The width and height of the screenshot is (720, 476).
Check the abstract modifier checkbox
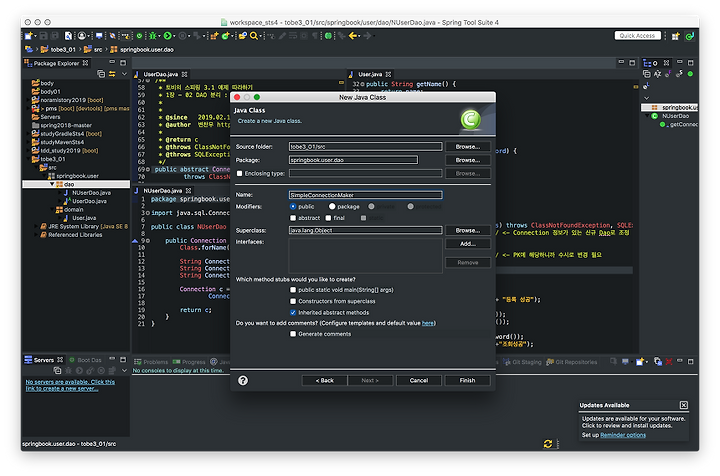click(x=293, y=218)
